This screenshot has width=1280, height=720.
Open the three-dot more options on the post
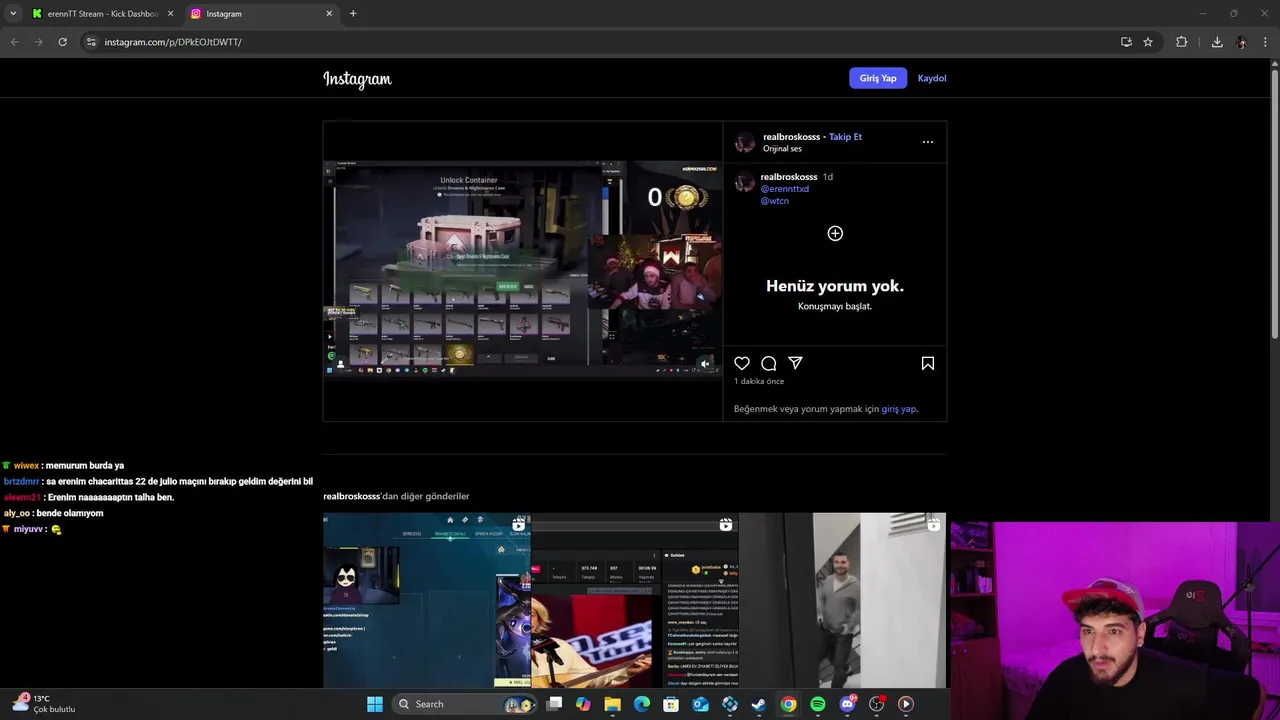tap(928, 142)
